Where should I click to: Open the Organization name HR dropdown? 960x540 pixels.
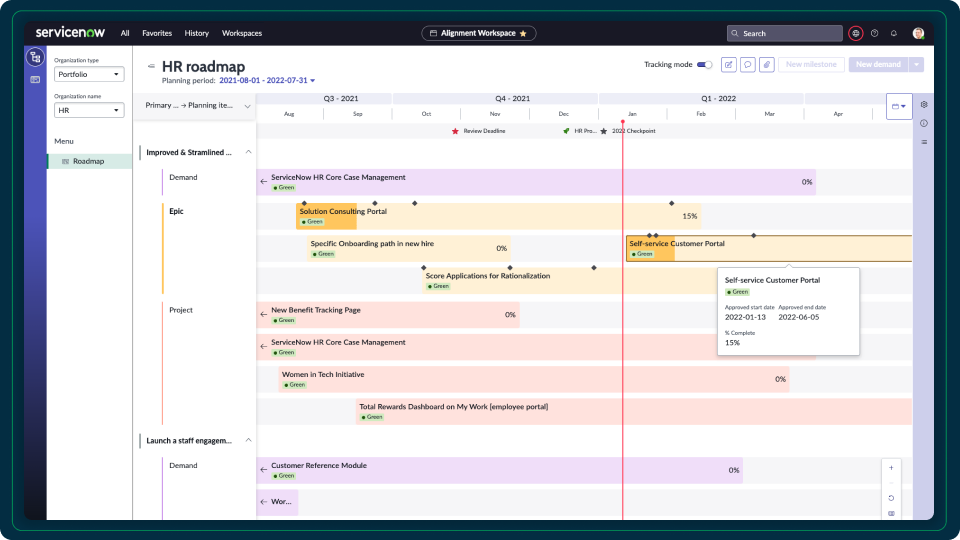[x=89, y=111]
